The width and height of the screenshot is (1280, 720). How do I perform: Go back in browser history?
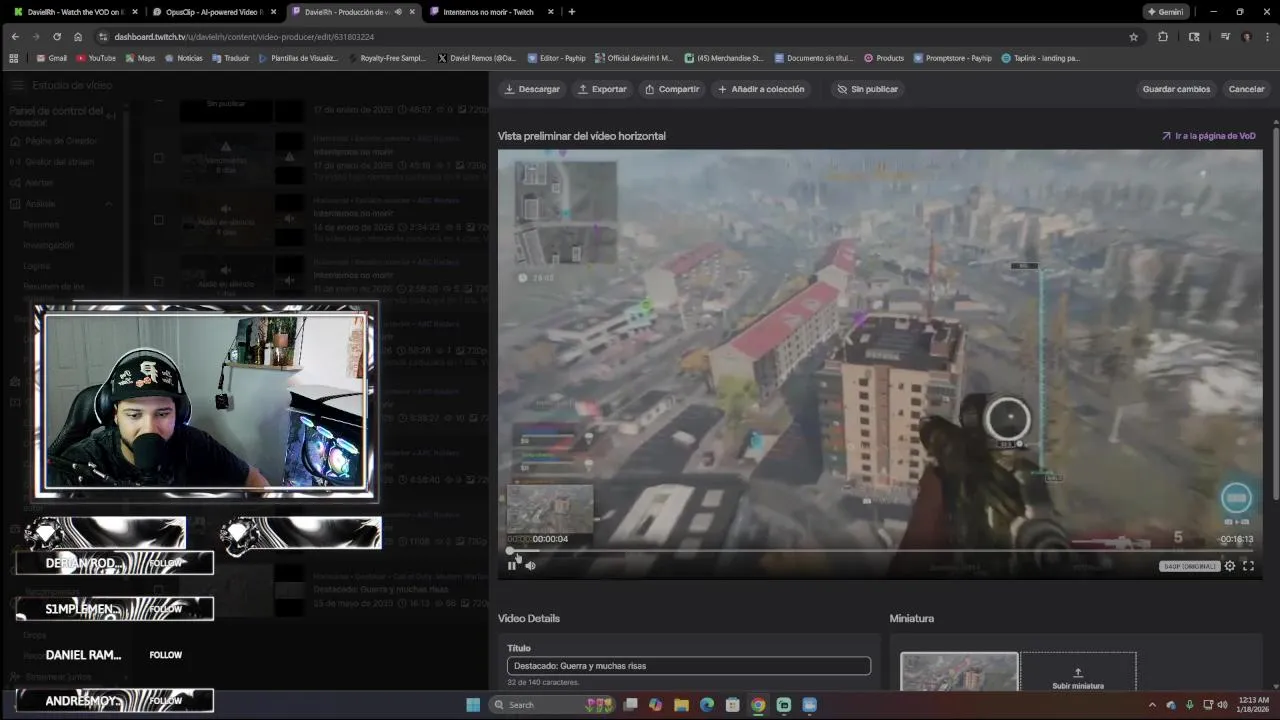click(15, 37)
